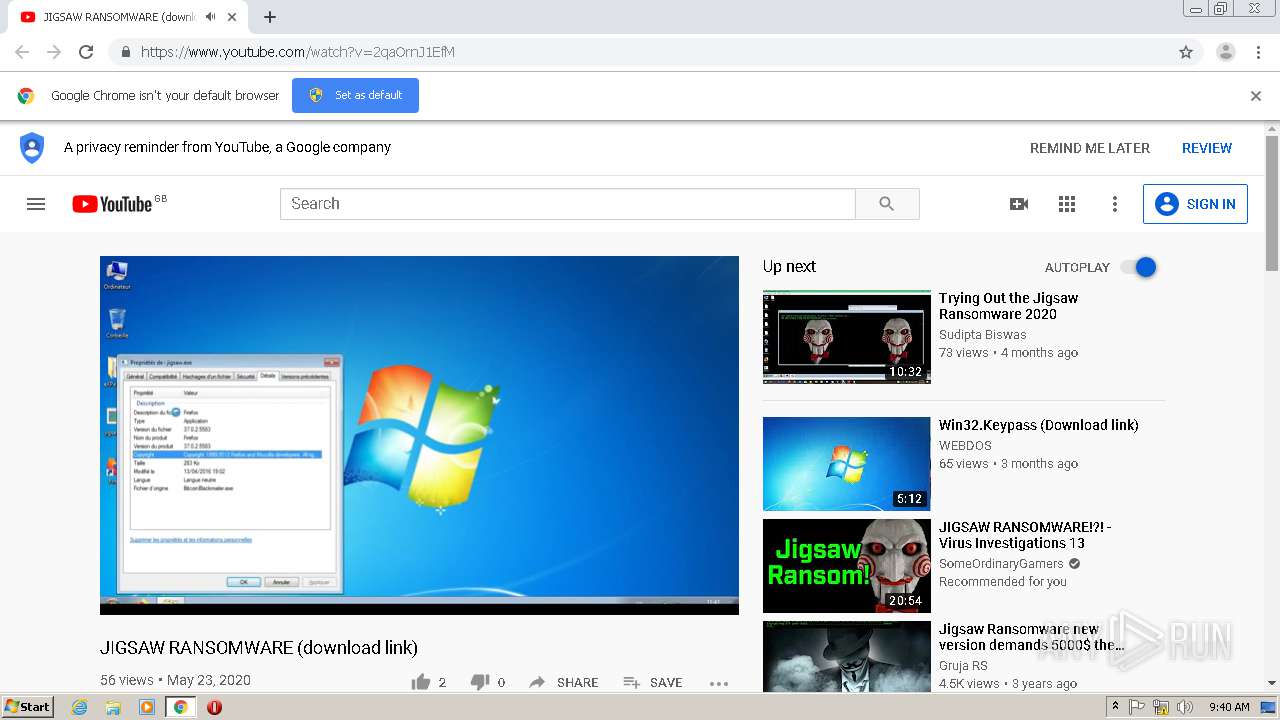
Task: Save the video to a playlist
Action: 653,682
